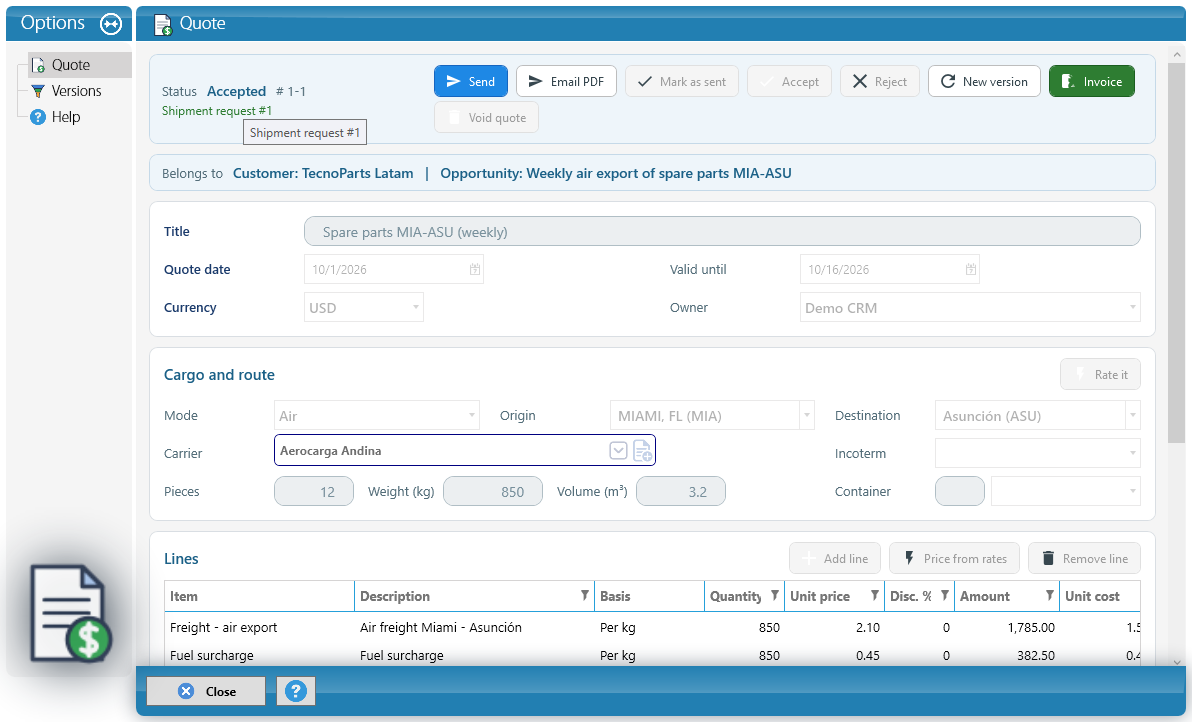Click the Void quote button
This screenshot has width=1192, height=722.
click(x=487, y=118)
